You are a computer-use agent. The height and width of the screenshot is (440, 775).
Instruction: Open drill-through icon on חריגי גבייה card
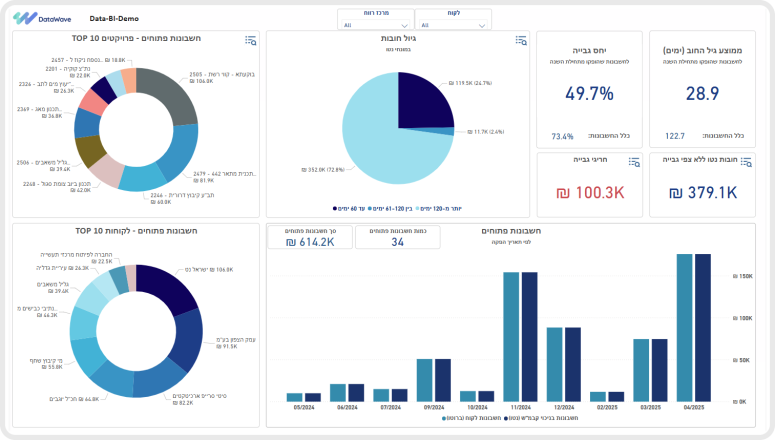pyautogui.click(x=634, y=162)
